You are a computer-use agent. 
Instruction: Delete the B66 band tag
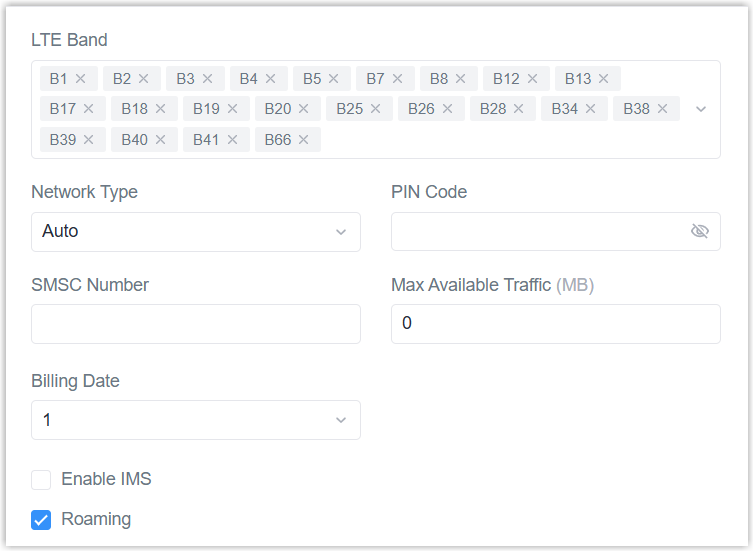click(303, 140)
